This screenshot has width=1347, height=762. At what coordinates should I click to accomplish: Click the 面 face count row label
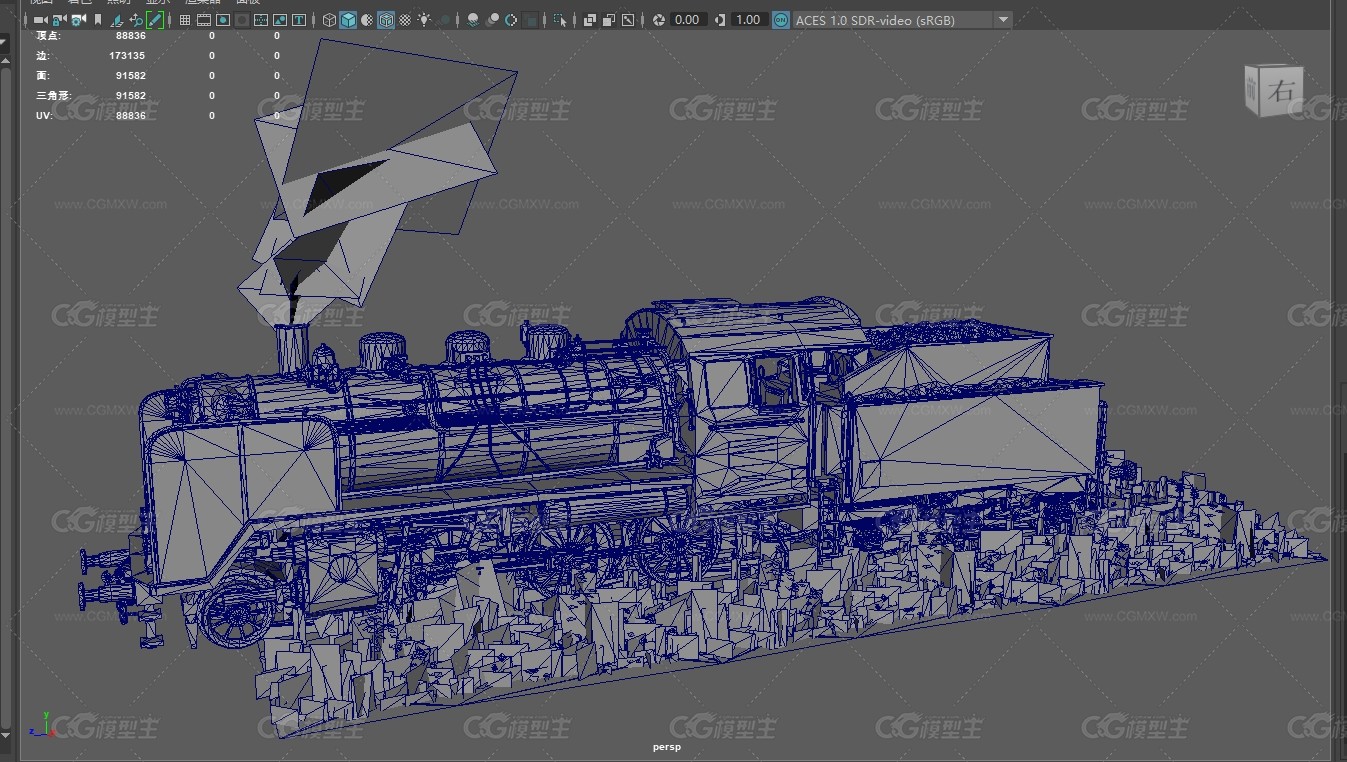point(42,76)
